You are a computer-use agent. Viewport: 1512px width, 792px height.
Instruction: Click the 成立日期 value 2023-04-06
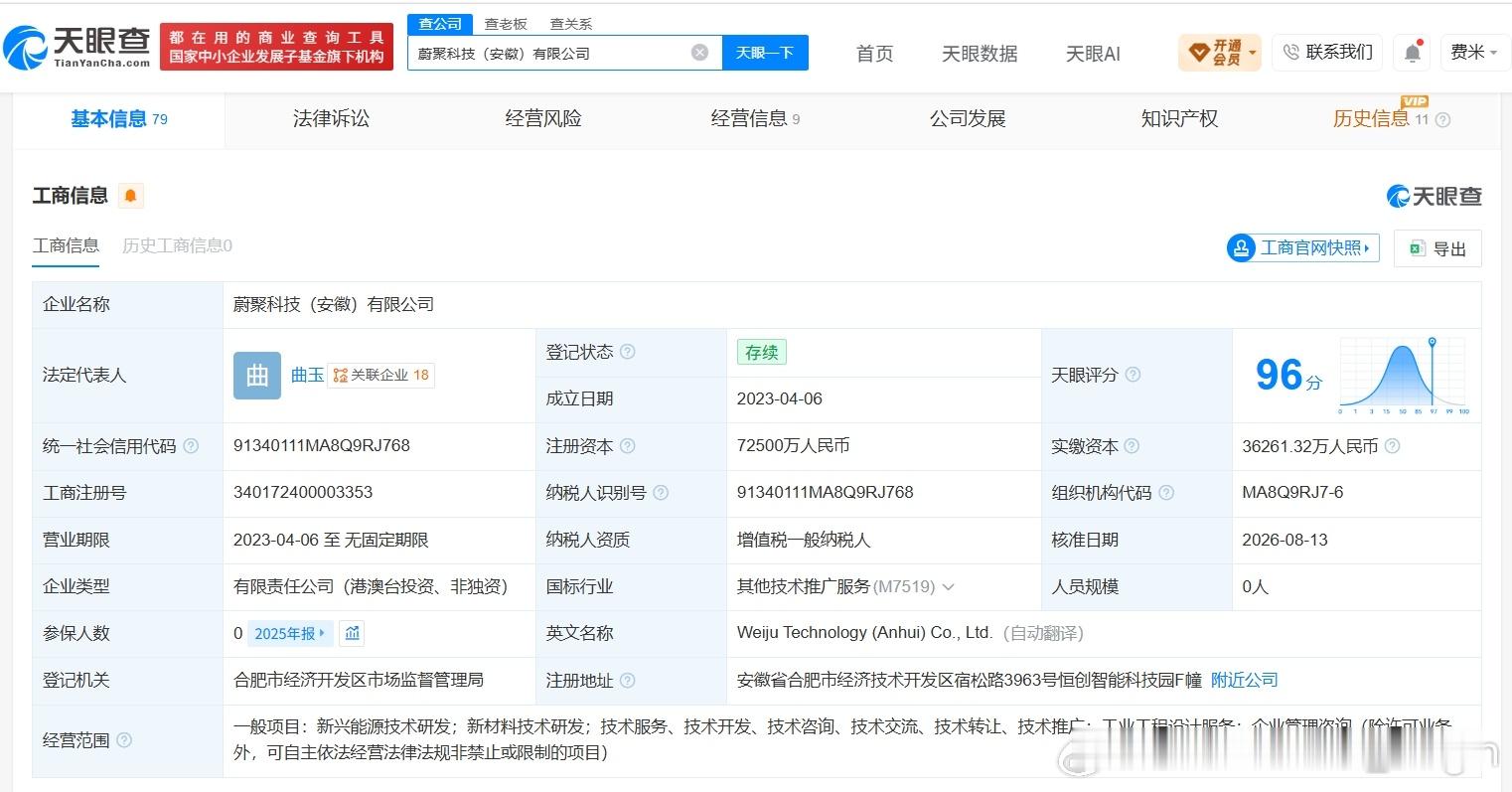point(780,399)
